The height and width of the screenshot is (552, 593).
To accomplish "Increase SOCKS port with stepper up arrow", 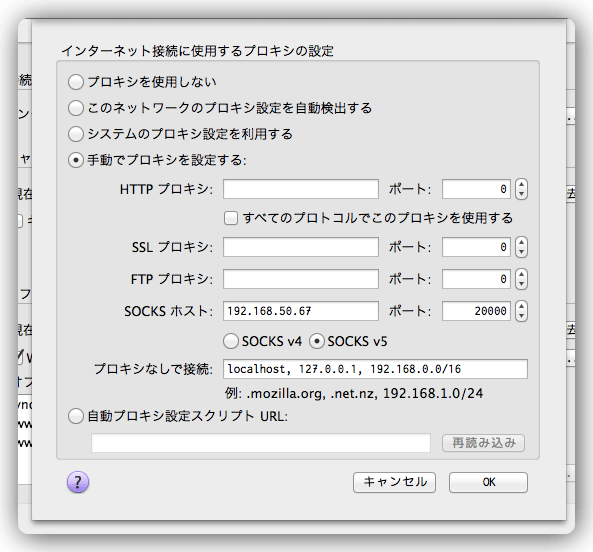I will coord(522,306).
